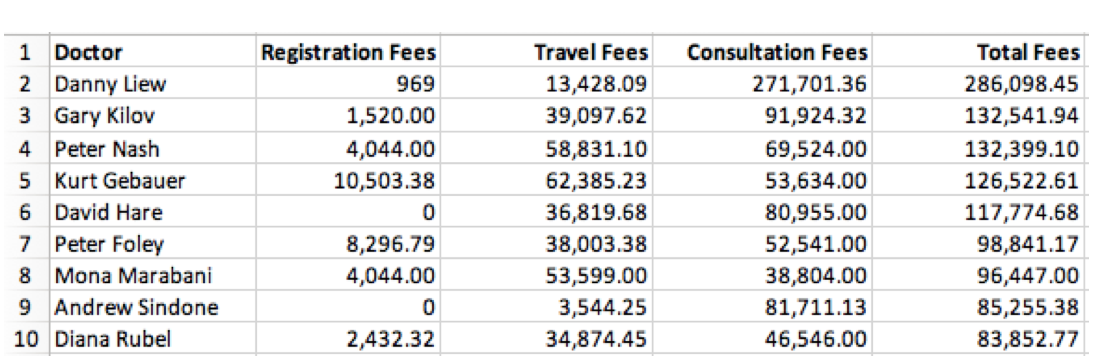
Task: Click the Danny Liew name cell
Action: (151, 84)
